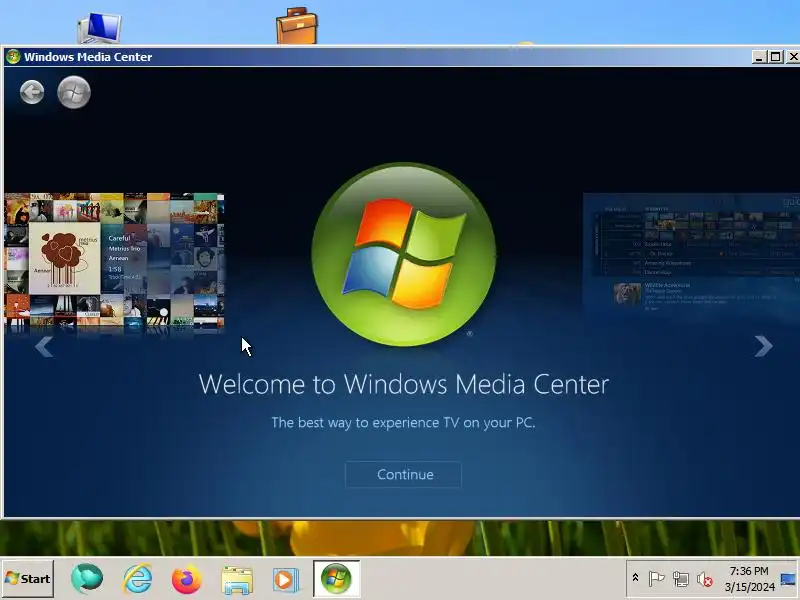The image size is (800, 600).
Task: Click the Welcome to Windows Media Center heading
Action: pos(404,384)
